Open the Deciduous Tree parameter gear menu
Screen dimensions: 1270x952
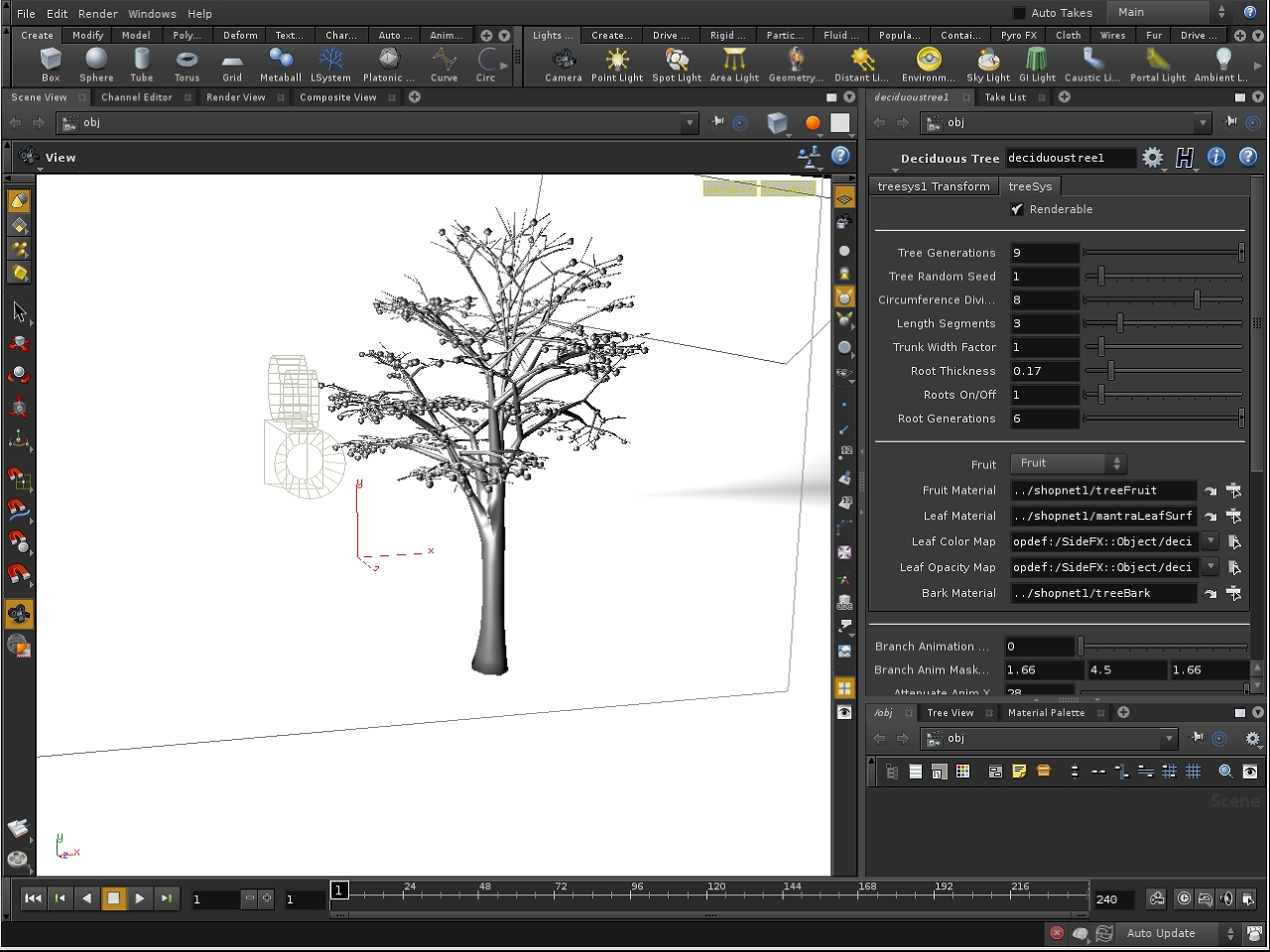[x=1152, y=158]
